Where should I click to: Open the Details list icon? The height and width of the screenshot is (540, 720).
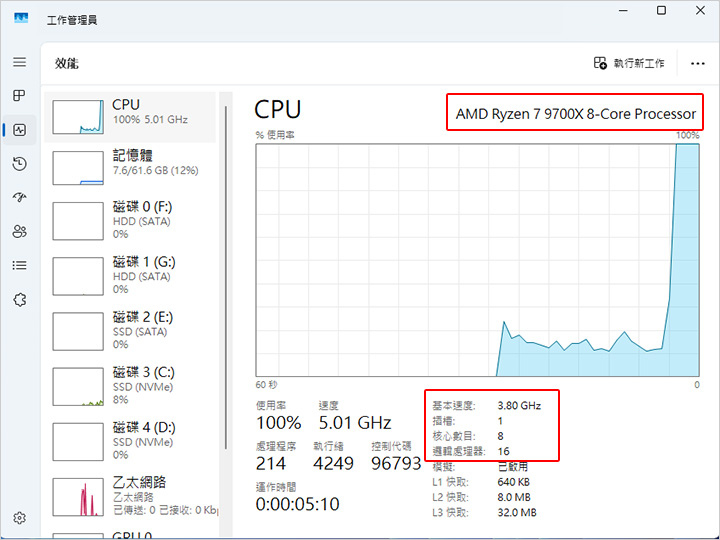[x=19, y=265]
